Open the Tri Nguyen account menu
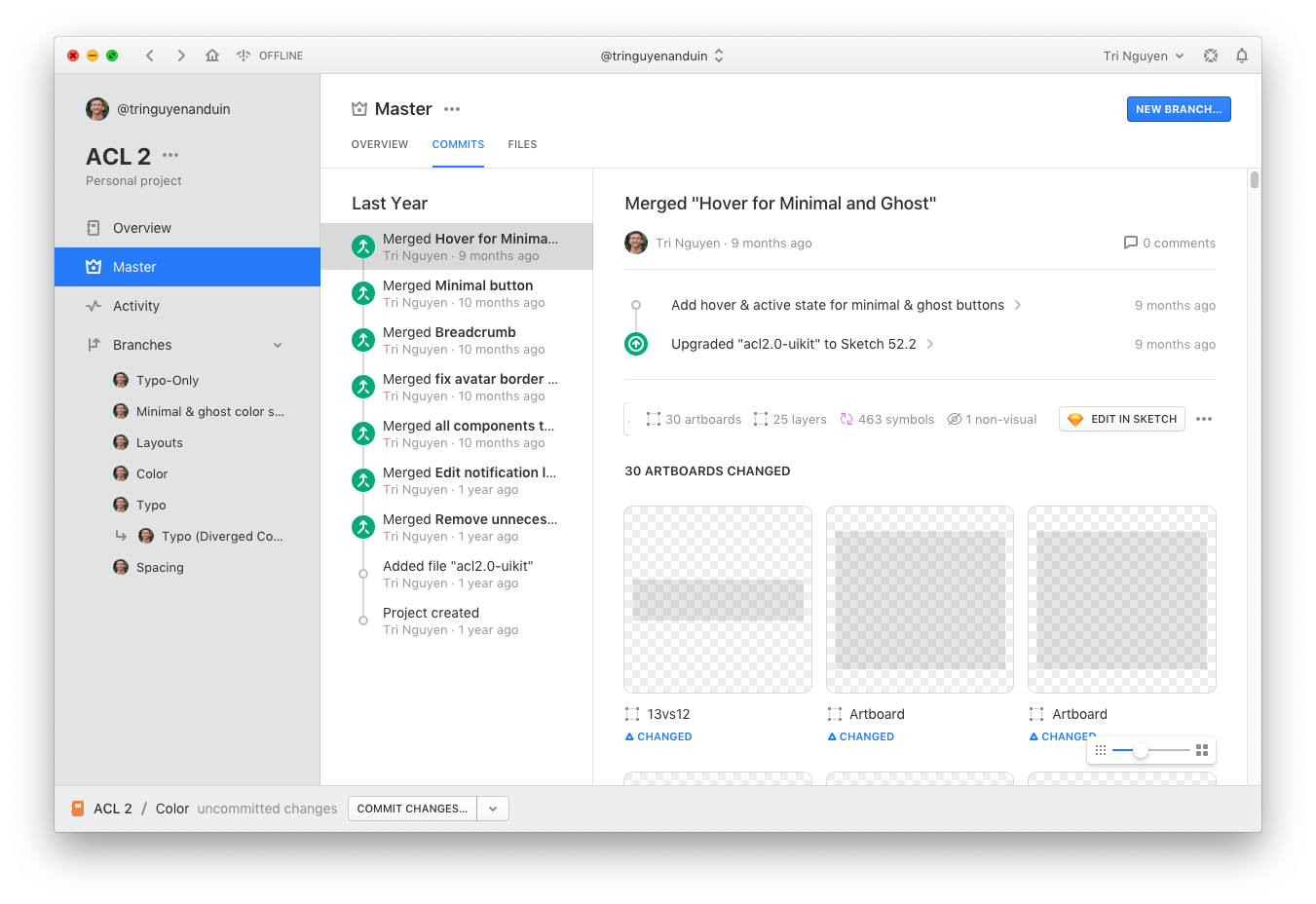 tap(1144, 56)
